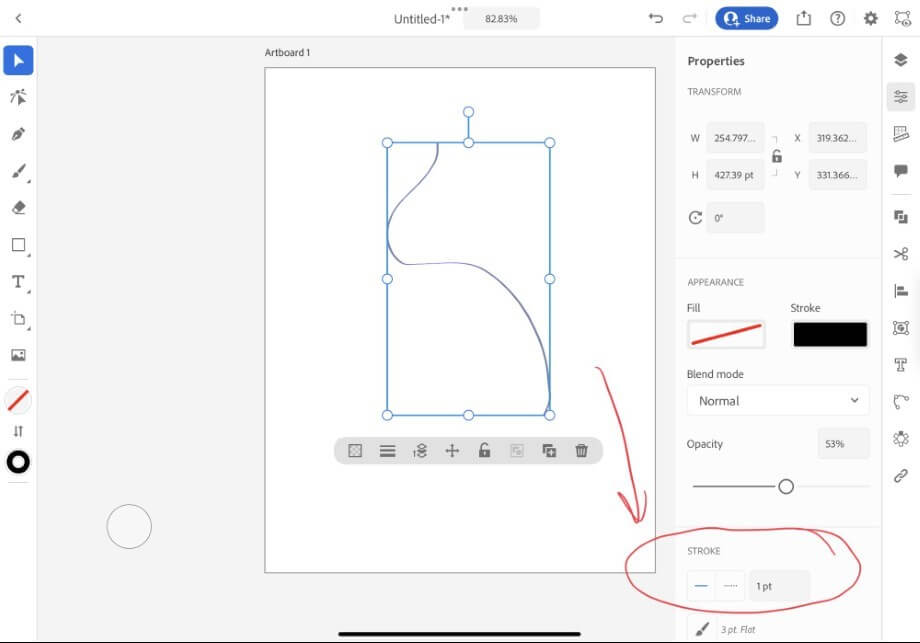Undo the last action
This screenshot has height=643, width=920.
point(655,18)
